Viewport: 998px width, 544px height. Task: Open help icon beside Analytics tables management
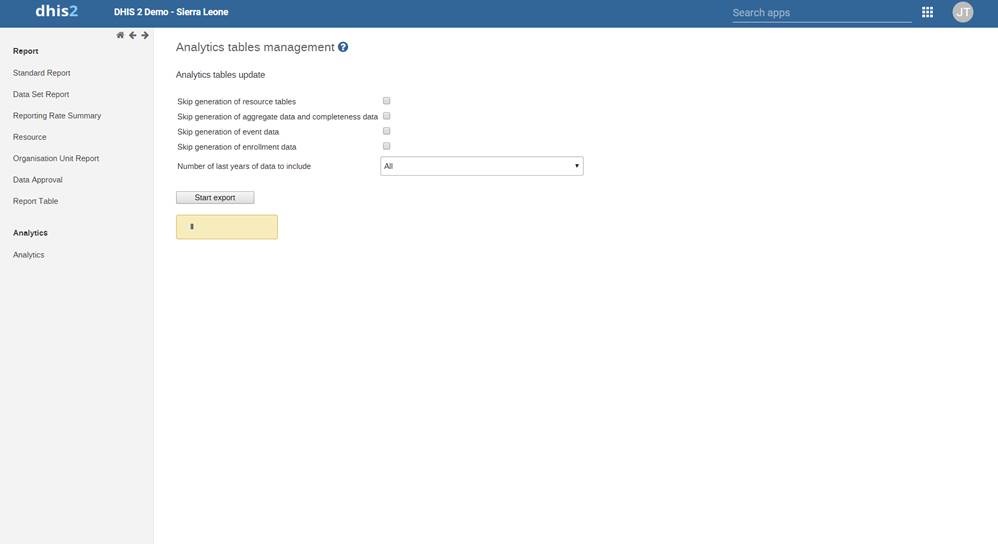pos(343,47)
